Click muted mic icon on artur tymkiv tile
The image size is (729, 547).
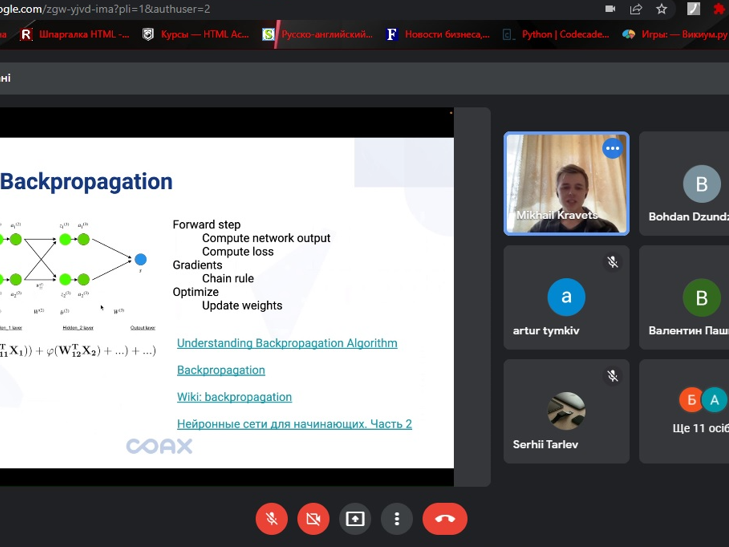click(612, 262)
